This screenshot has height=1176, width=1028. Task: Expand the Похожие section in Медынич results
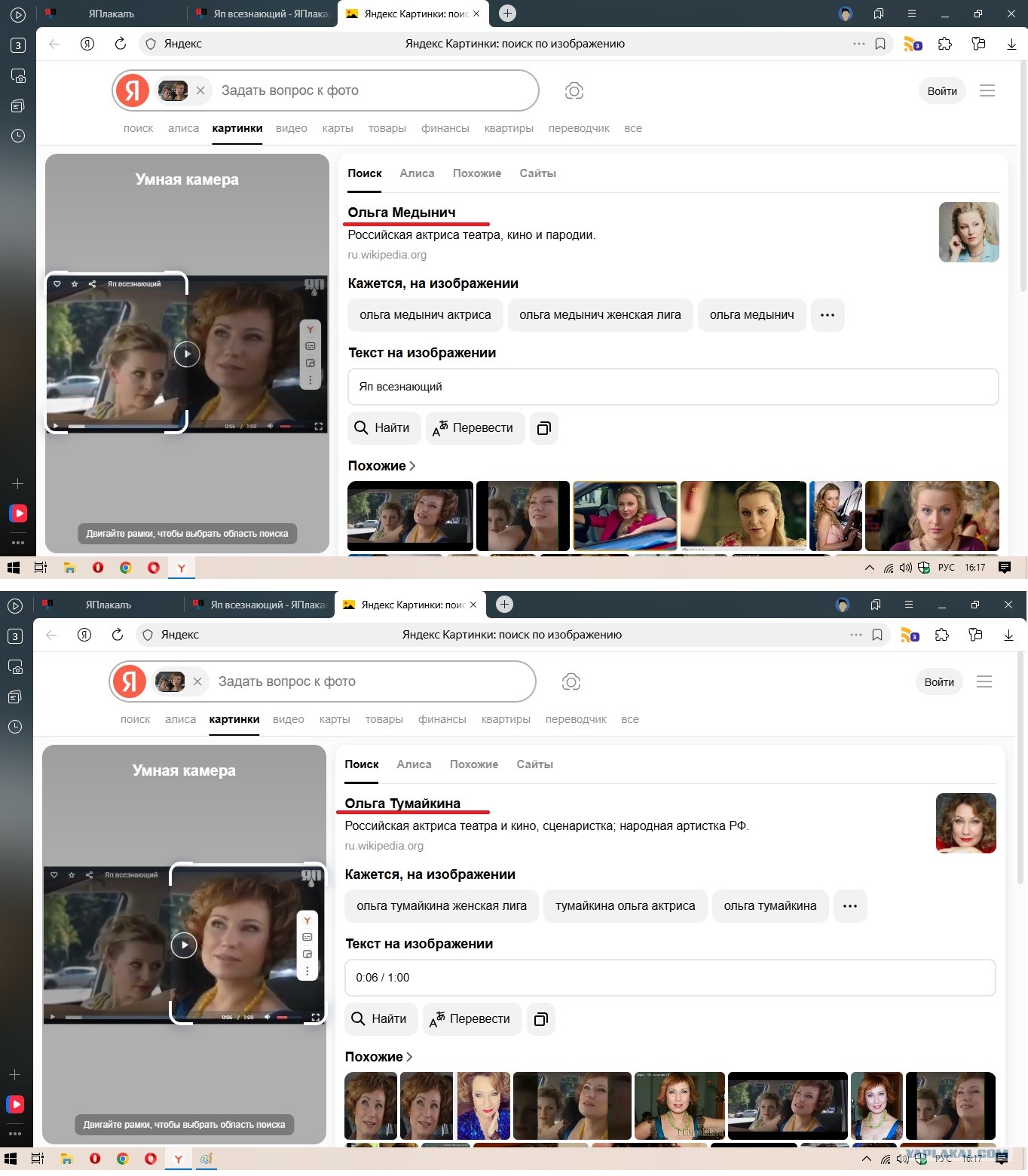click(x=381, y=466)
